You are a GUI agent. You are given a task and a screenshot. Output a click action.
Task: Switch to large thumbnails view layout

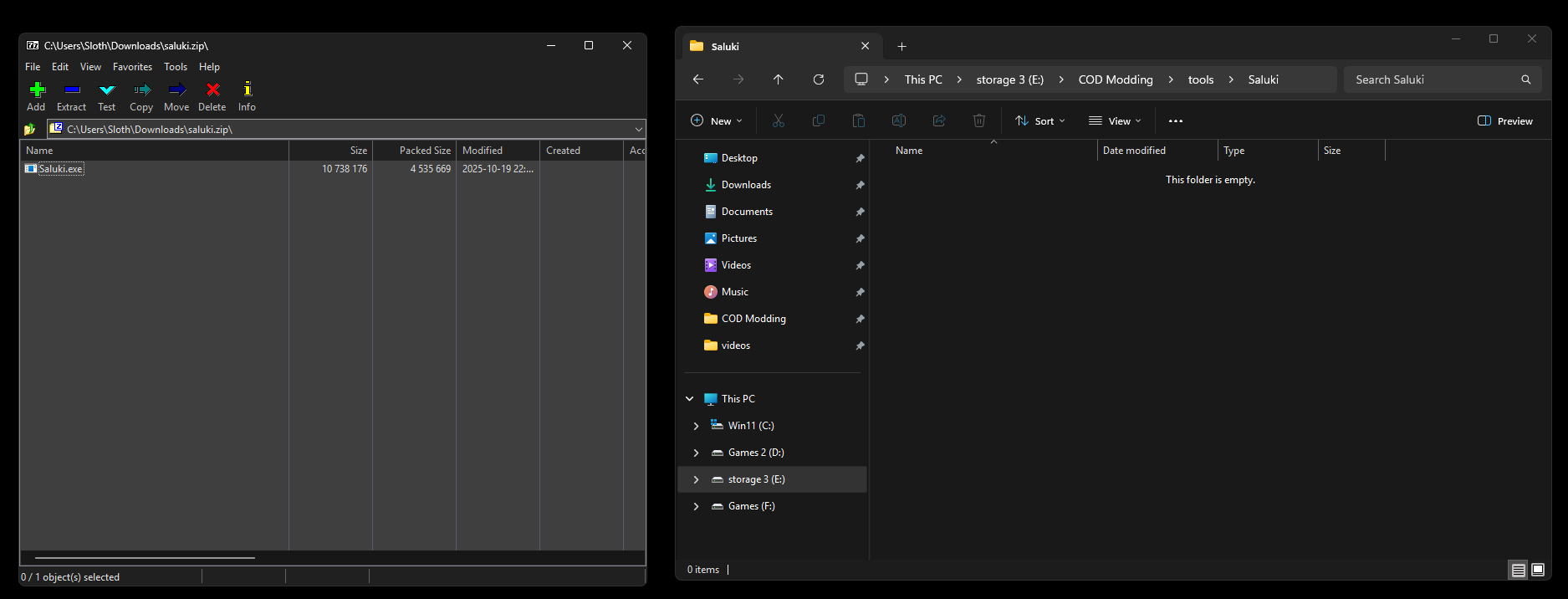[x=1538, y=570]
